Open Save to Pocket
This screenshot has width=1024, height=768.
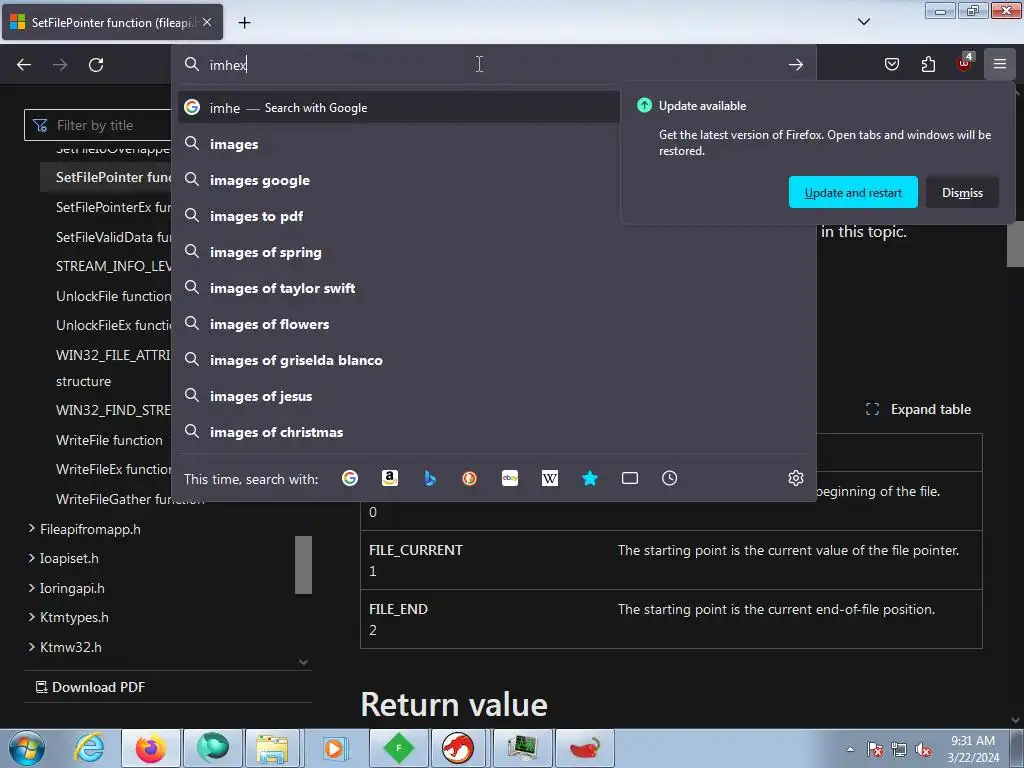(891, 64)
